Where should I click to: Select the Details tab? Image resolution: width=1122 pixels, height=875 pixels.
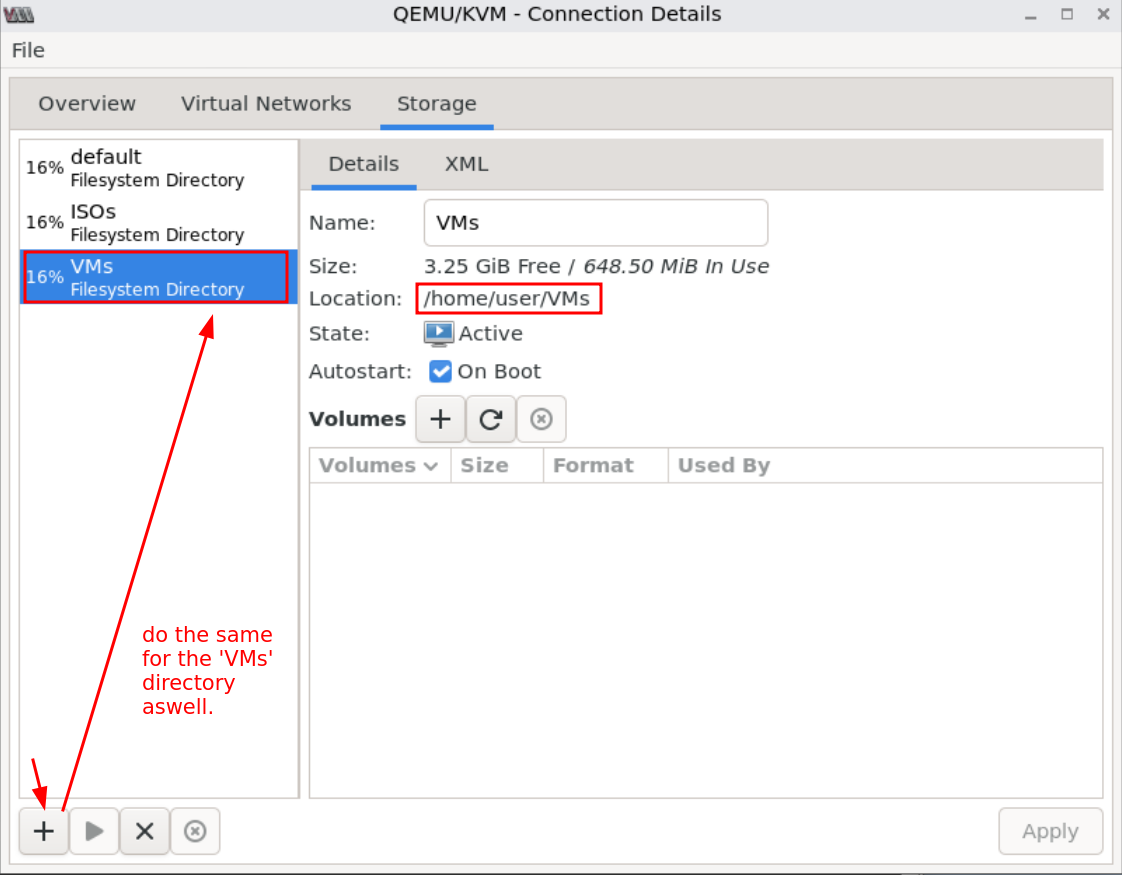(364, 164)
